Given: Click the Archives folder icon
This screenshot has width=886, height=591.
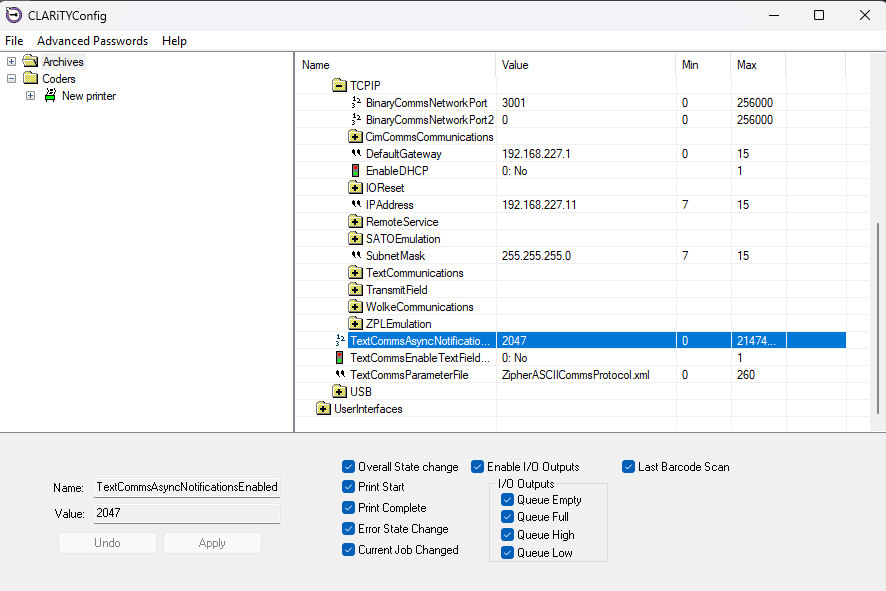Looking at the screenshot, I should [30, 62].
